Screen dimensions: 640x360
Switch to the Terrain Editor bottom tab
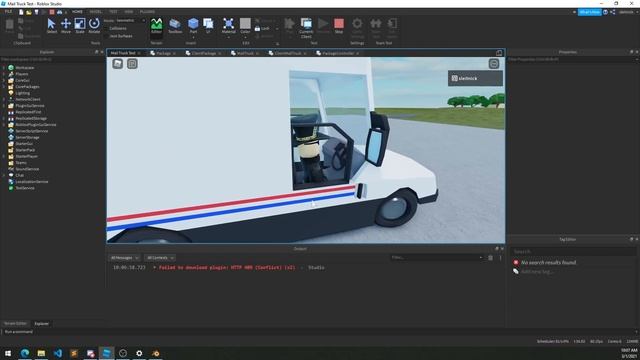tap(15, 324)
